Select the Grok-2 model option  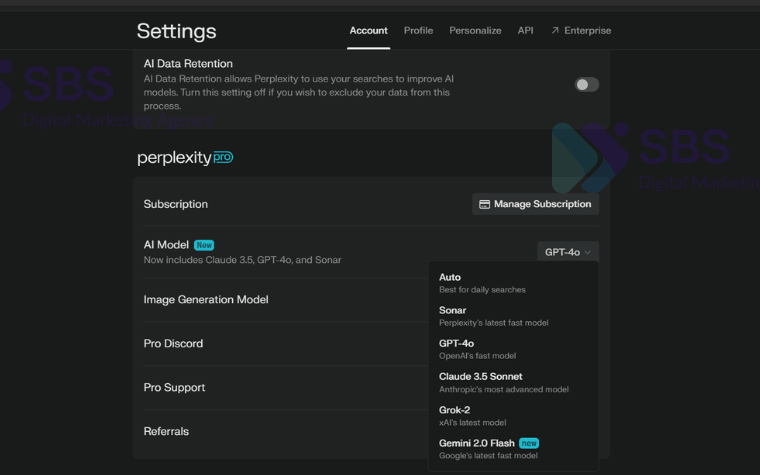coord(513,416)
